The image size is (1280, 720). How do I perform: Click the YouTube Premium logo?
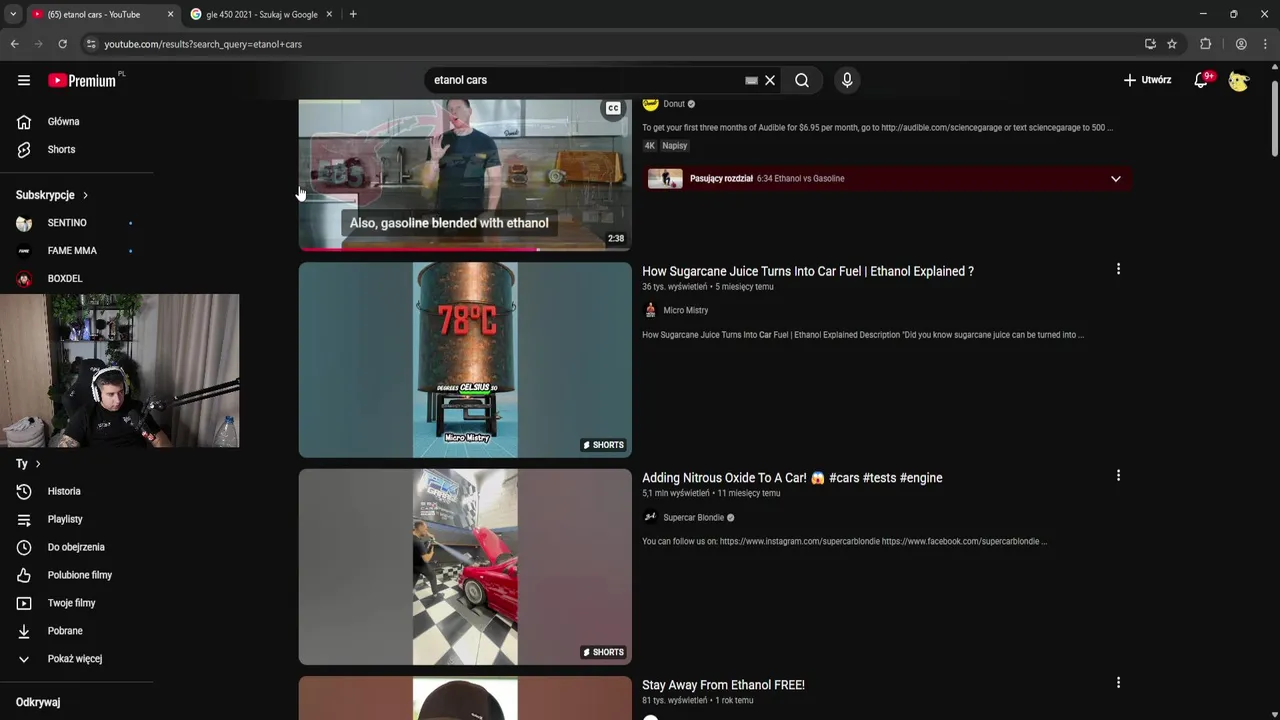[x=82, y=80]
